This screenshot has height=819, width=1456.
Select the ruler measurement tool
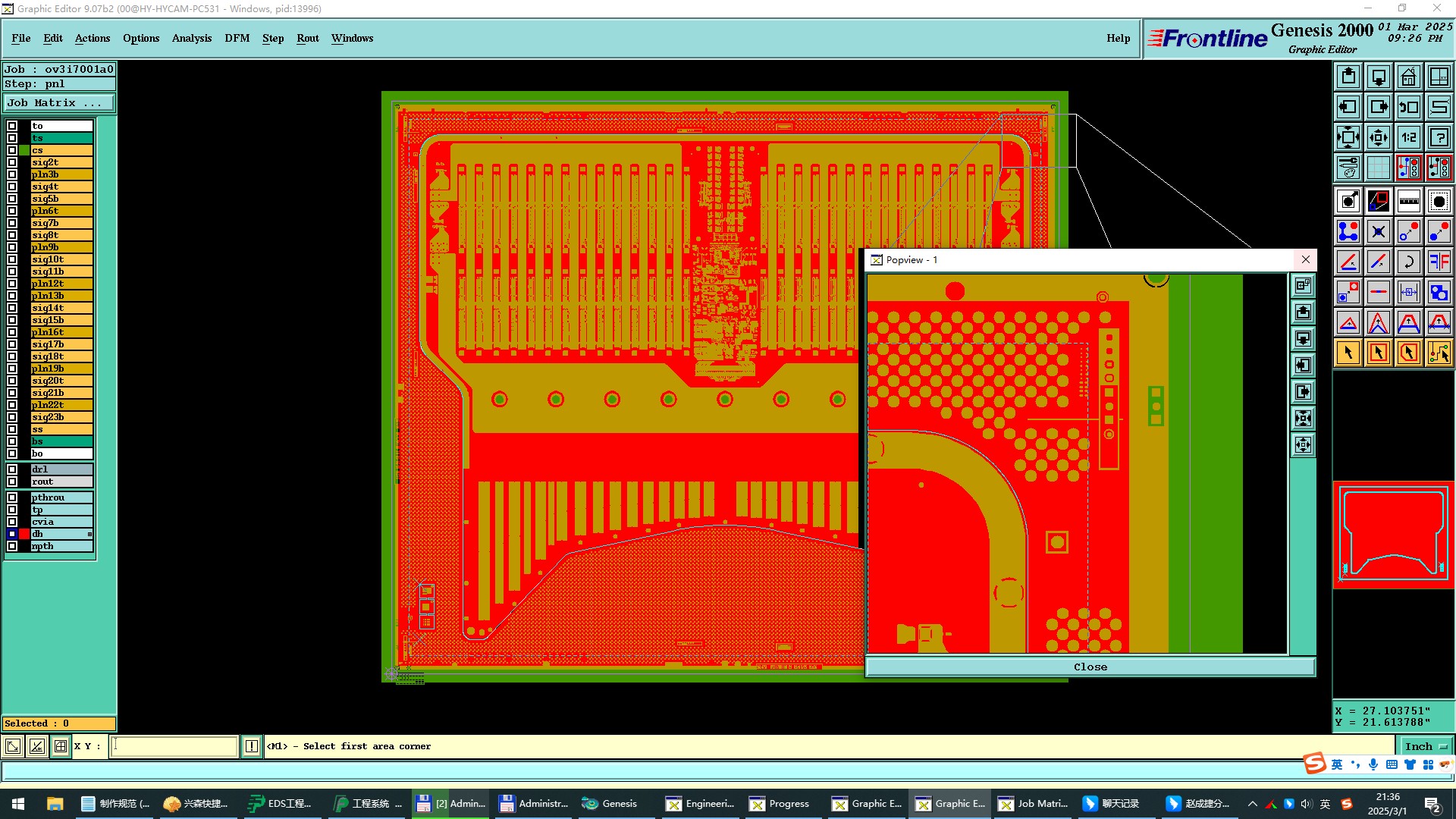tap(1408, 201)
